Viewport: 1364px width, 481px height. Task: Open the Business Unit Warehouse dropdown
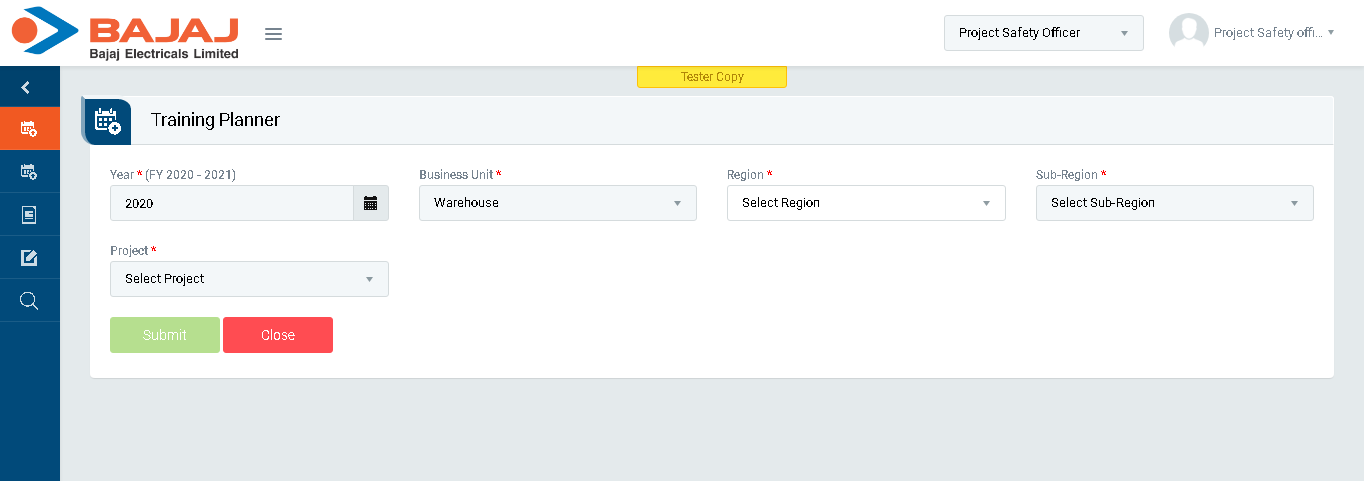[557, 203]
